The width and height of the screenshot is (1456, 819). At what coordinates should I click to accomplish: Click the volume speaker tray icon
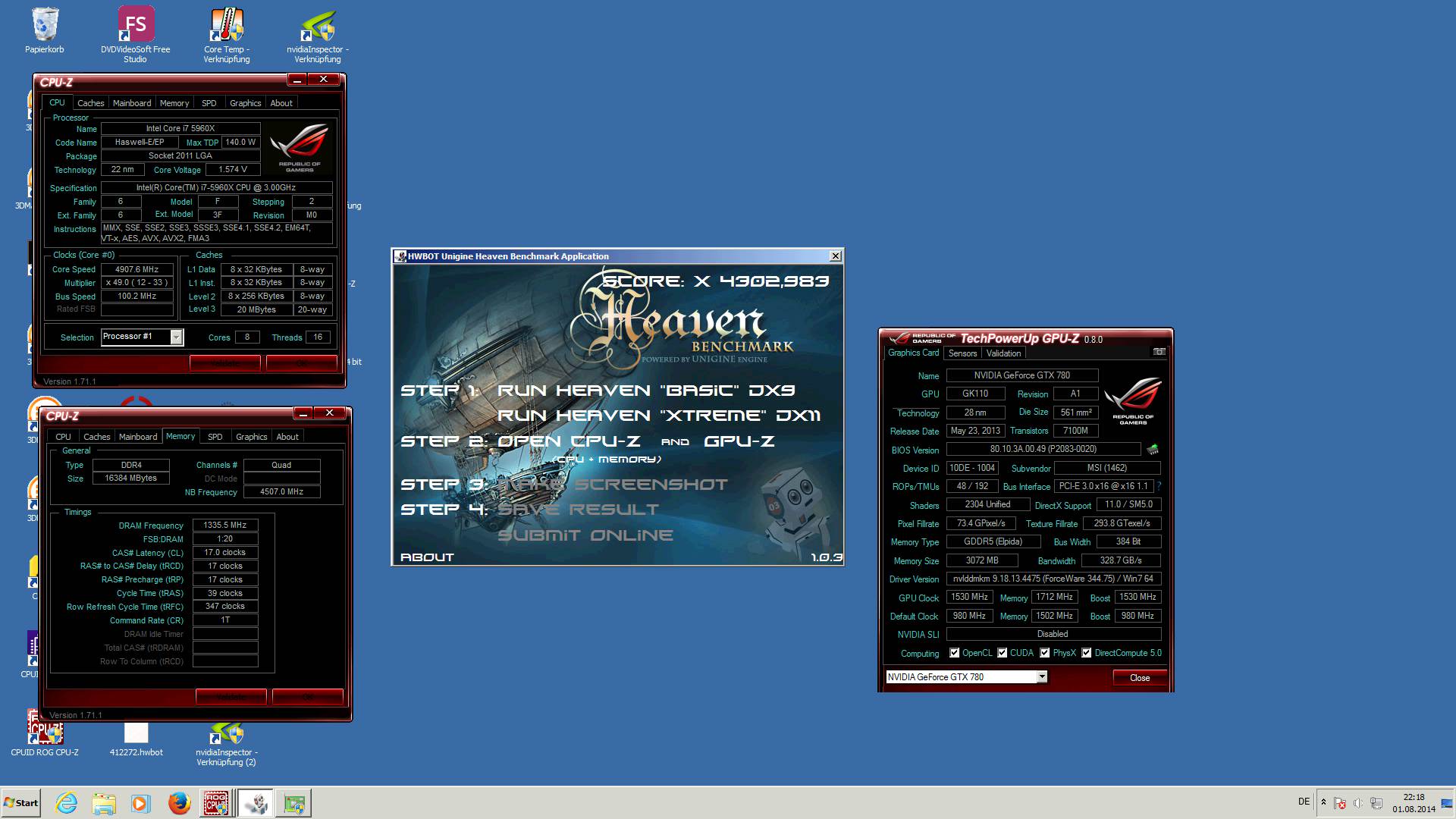[x=1357, y=803]
